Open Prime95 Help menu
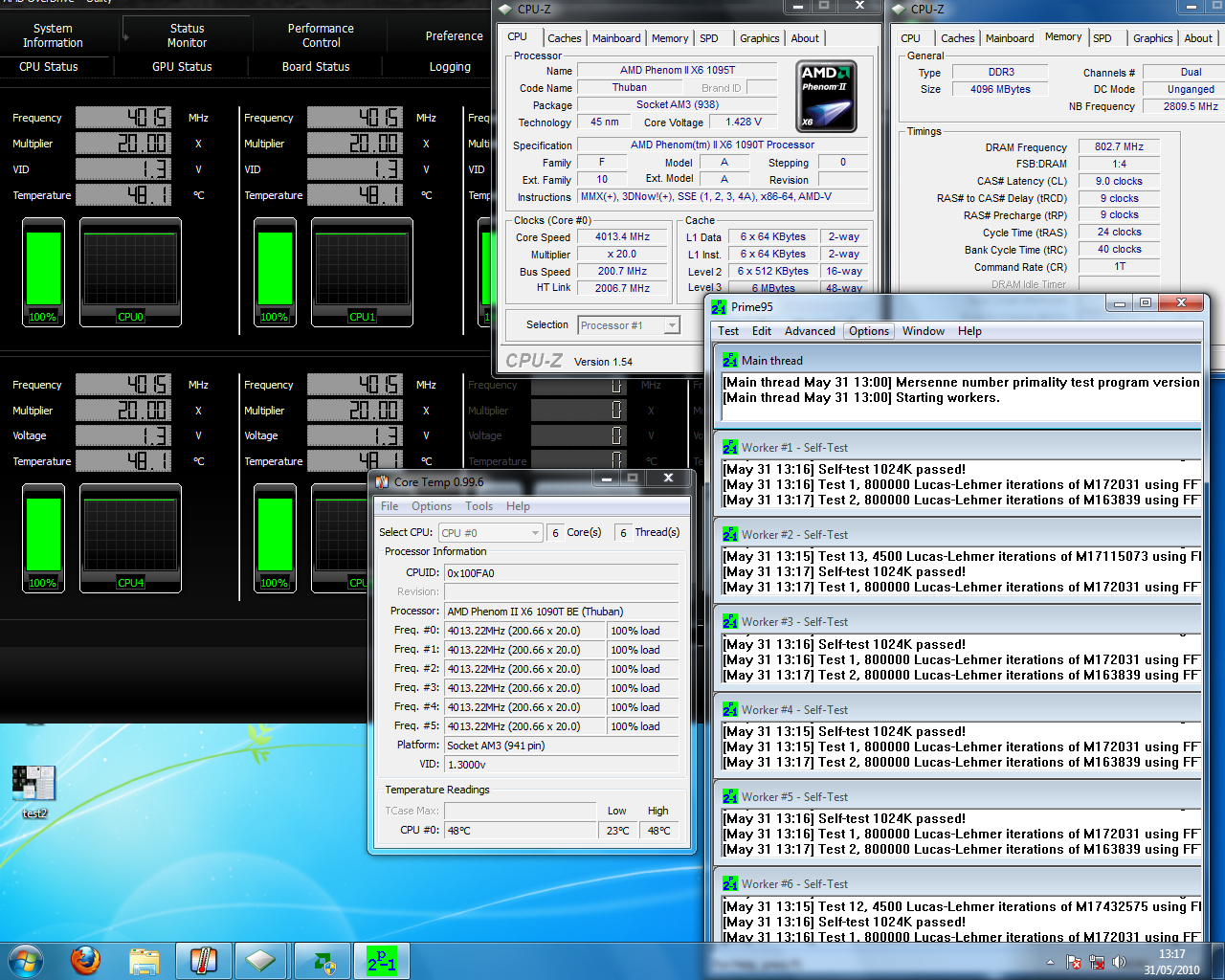The height and width of the screenshot is (980, 1225). 969,331
